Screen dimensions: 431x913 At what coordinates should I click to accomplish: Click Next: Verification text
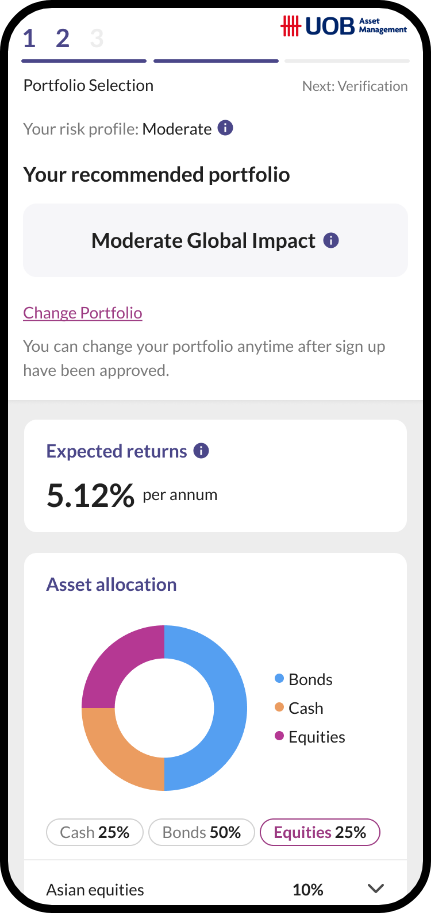(x=355, y=86)
